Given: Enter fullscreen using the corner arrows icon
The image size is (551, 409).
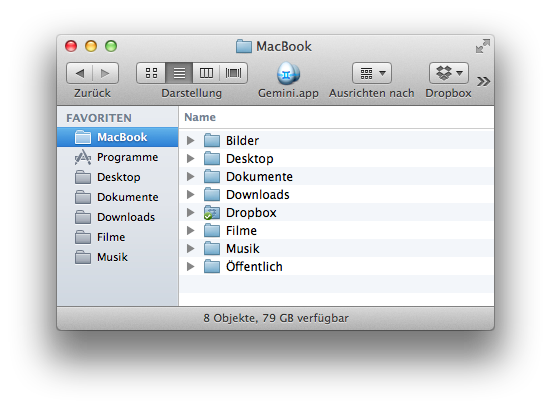Looking at the screenshot, I should pos(483,46).
